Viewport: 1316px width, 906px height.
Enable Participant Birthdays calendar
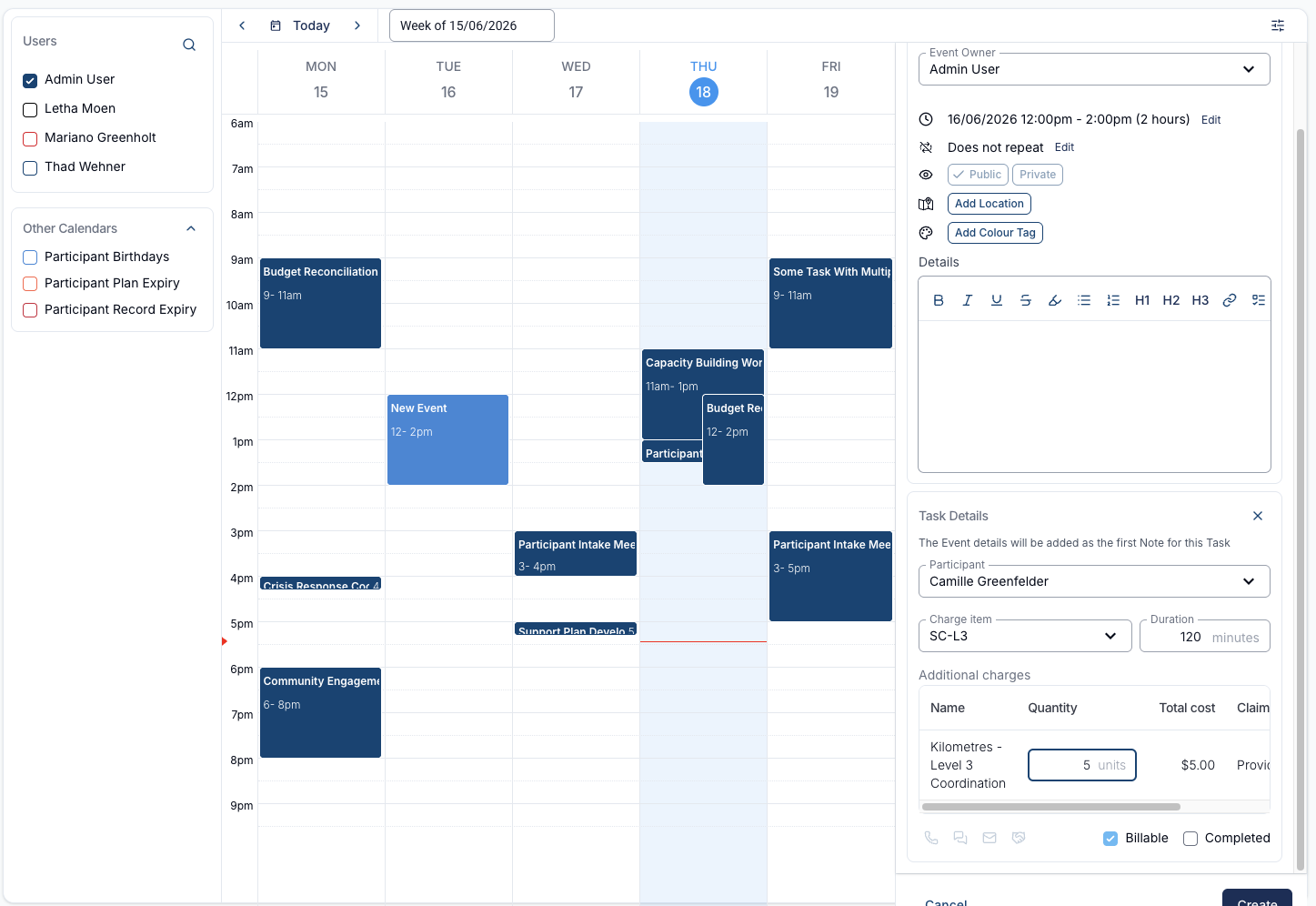click(x=30, y=257)
